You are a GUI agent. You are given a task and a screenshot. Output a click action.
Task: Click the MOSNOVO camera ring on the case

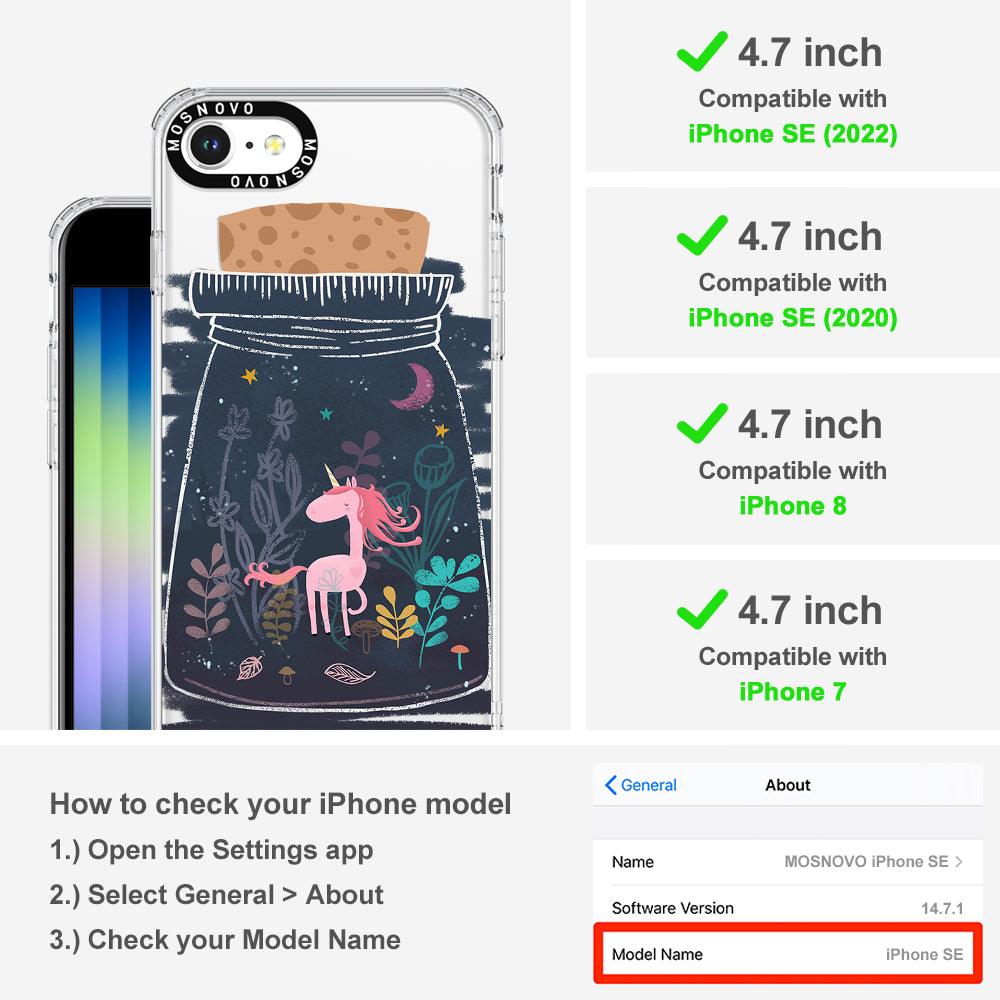pos(240,145)
